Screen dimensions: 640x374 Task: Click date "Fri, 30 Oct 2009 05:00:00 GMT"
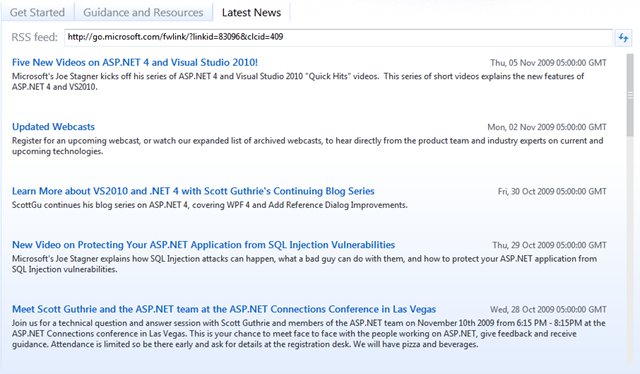tap(552, 191)
